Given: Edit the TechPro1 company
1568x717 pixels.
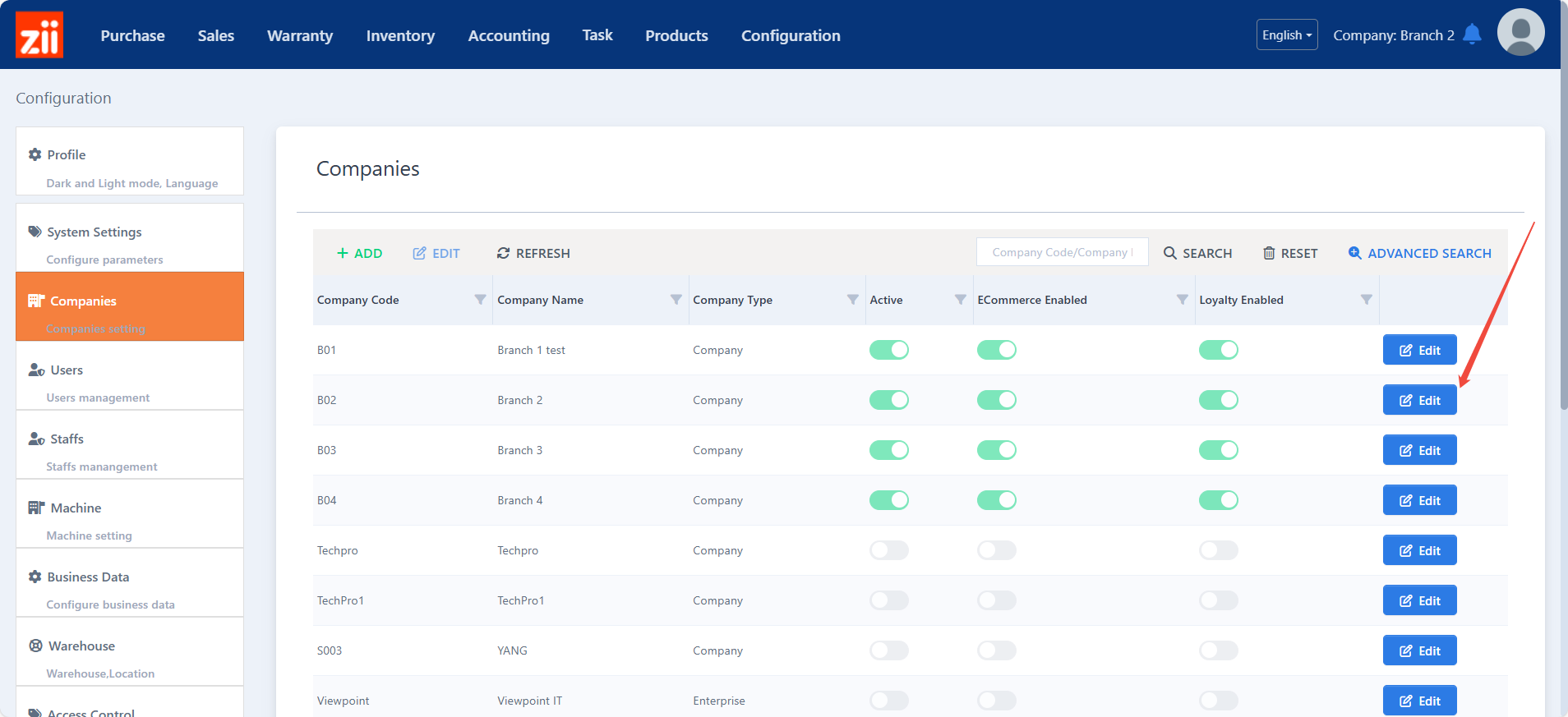Looking at the screenshot, I should tap(1420, 600).
